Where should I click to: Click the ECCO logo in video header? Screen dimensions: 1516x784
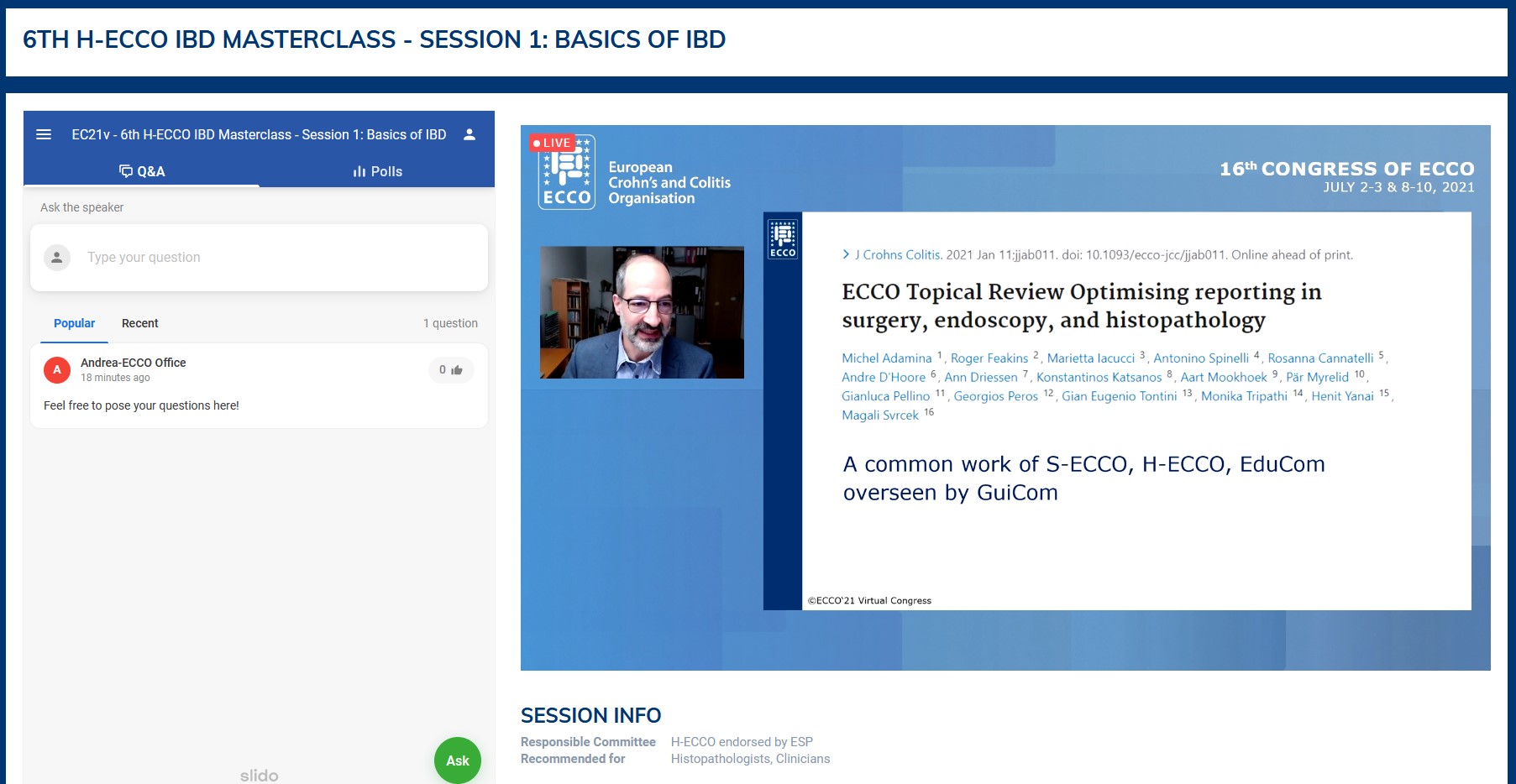tap(567, 173)
